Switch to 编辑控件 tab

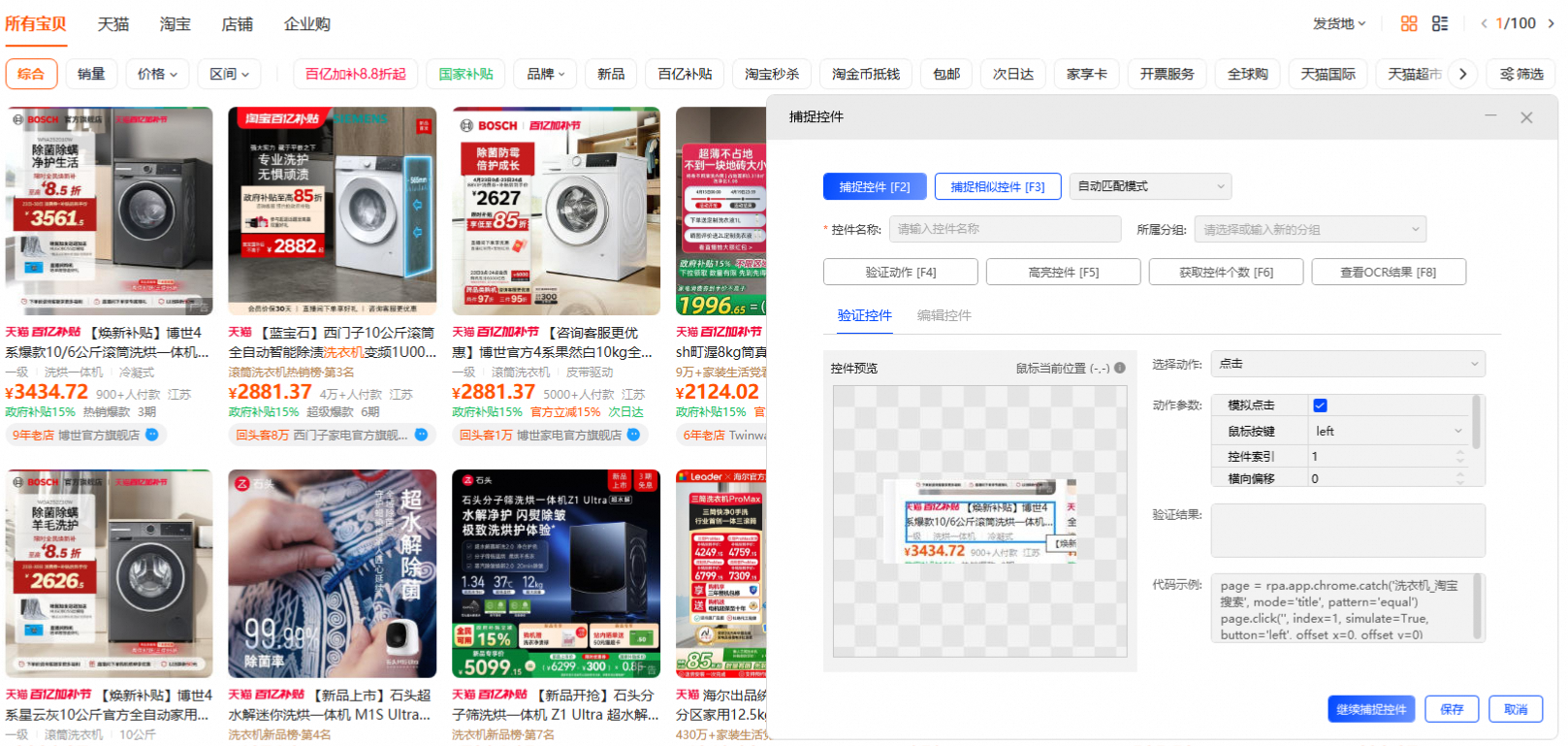coord(944,315)
